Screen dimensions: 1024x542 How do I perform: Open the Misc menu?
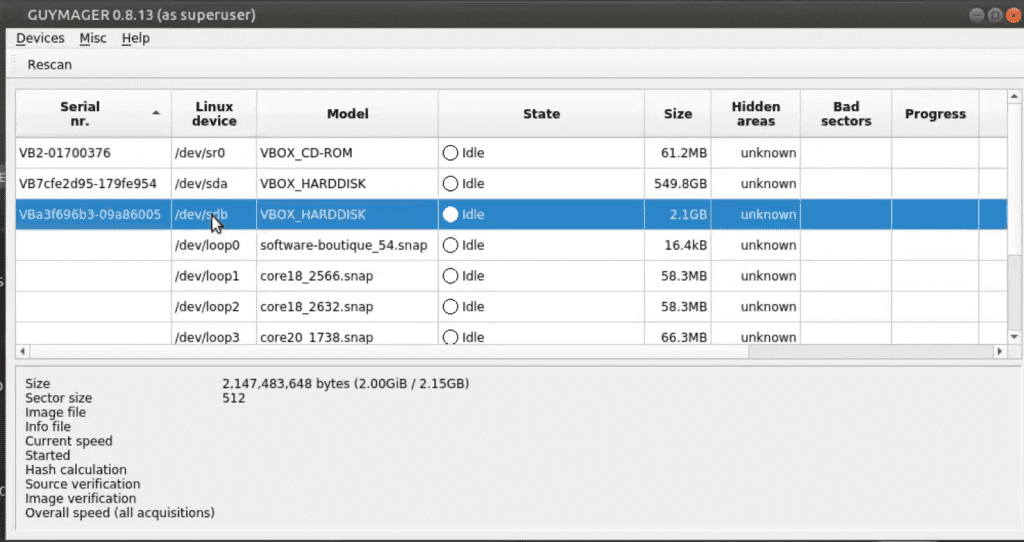[x=93, y=38]
